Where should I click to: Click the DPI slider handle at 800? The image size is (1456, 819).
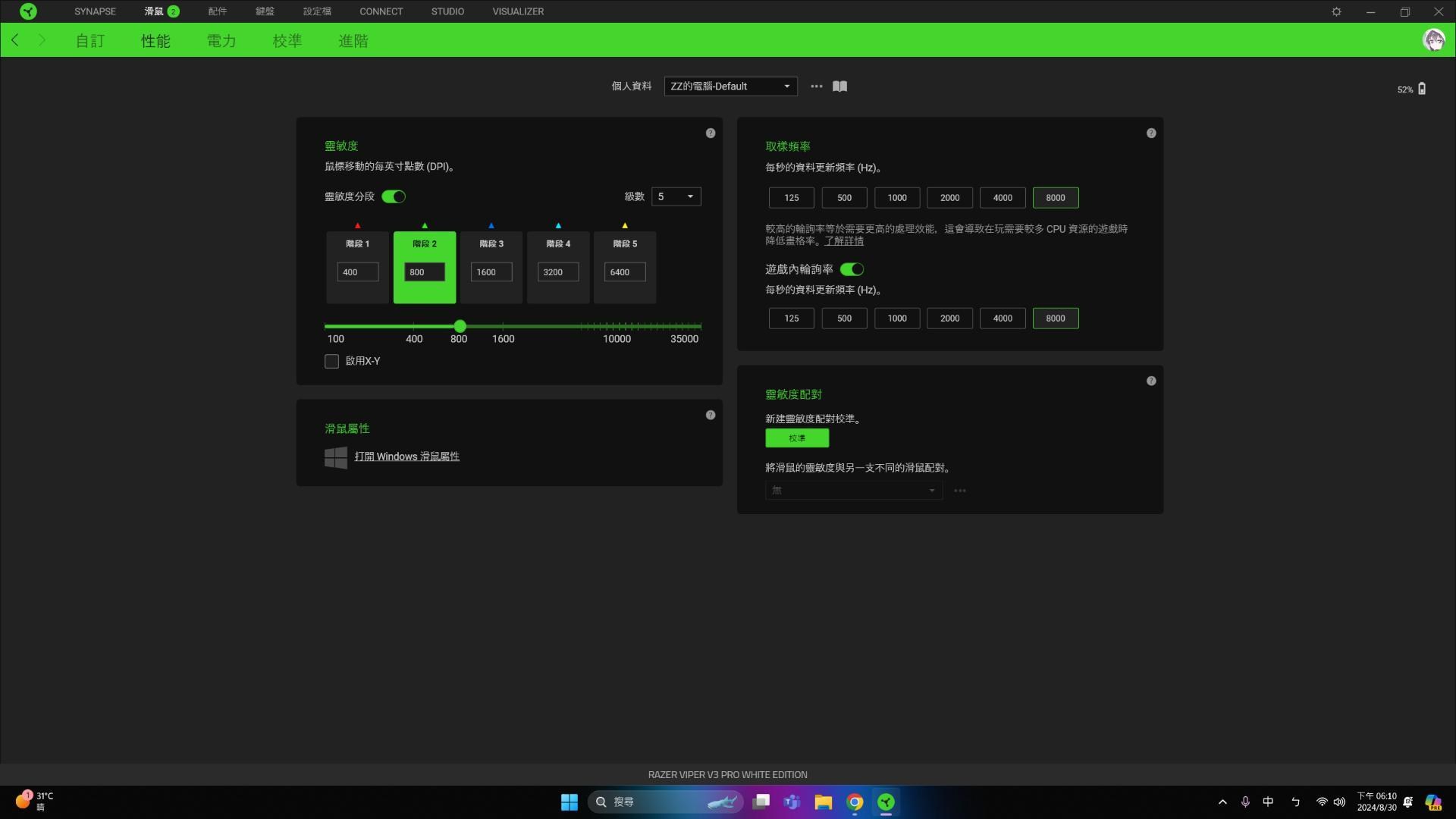(x=460, y=326)
